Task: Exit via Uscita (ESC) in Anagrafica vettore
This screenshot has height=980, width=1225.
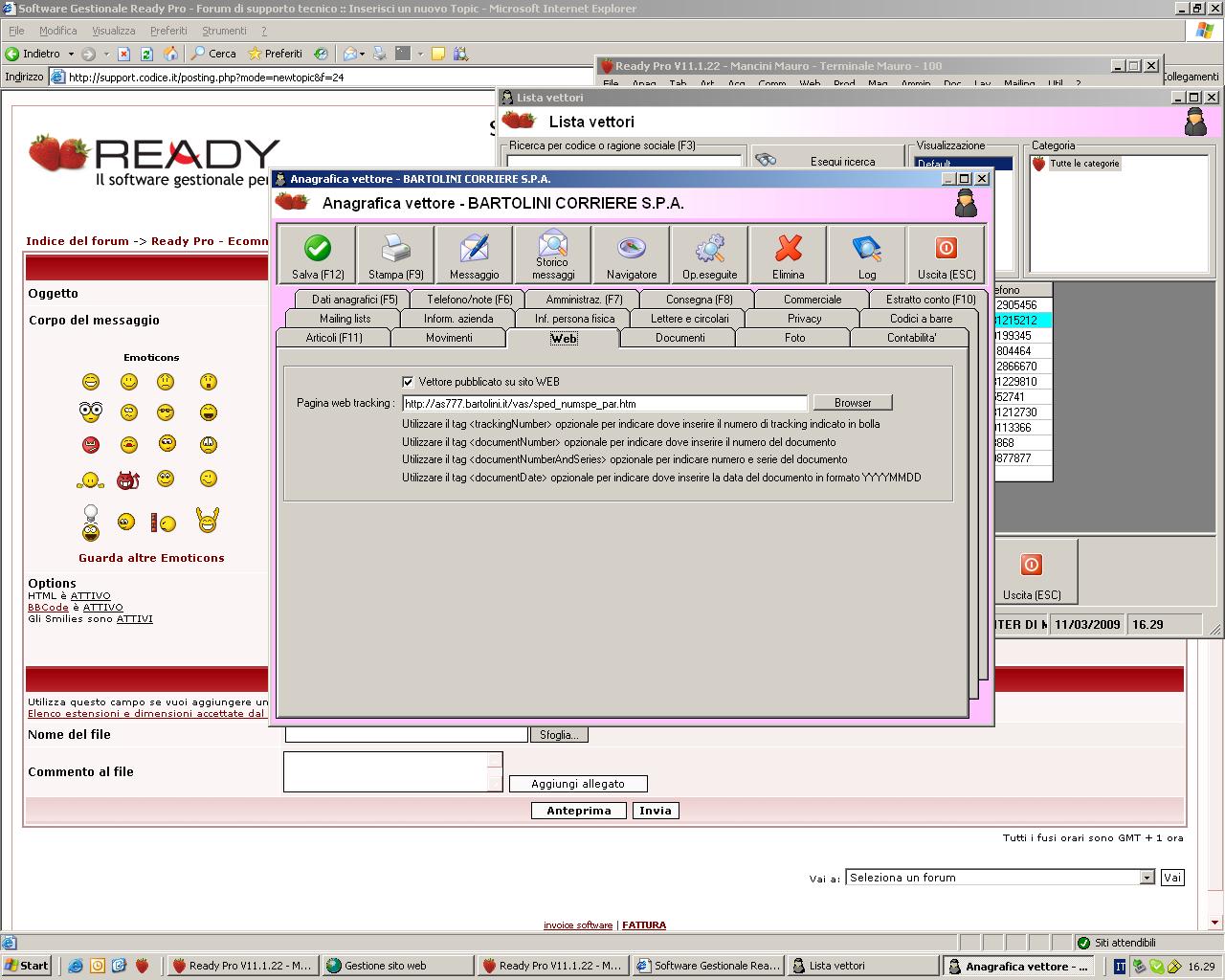Action: click(x=947, y=255)
